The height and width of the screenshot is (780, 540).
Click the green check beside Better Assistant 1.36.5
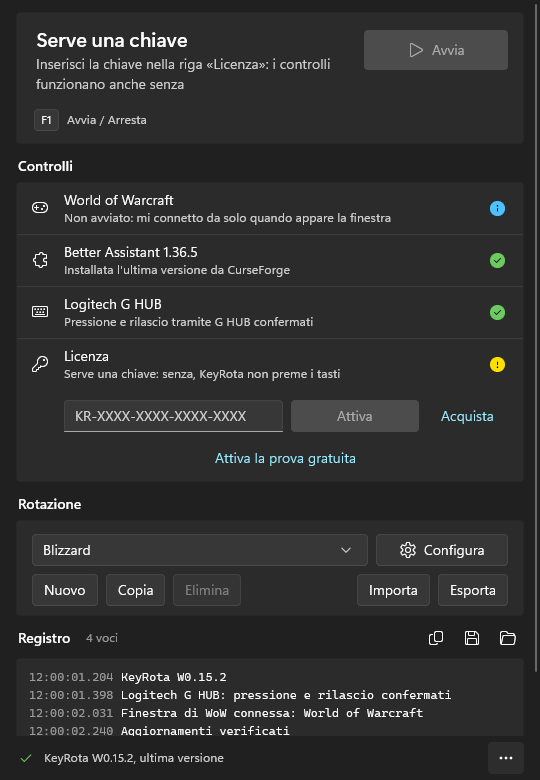[x=497, y=260]
